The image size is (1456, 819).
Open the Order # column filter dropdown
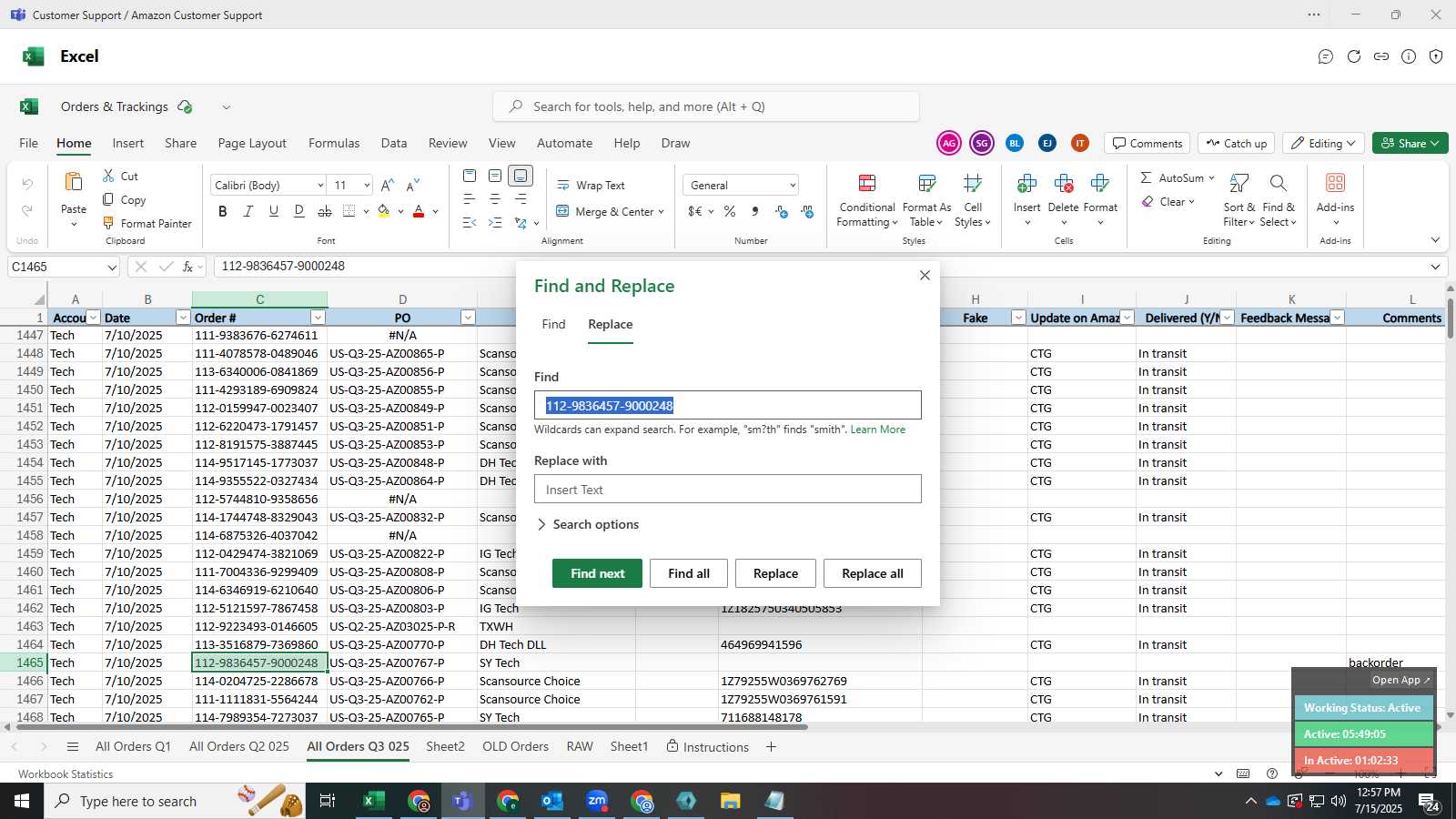[318, 318]
